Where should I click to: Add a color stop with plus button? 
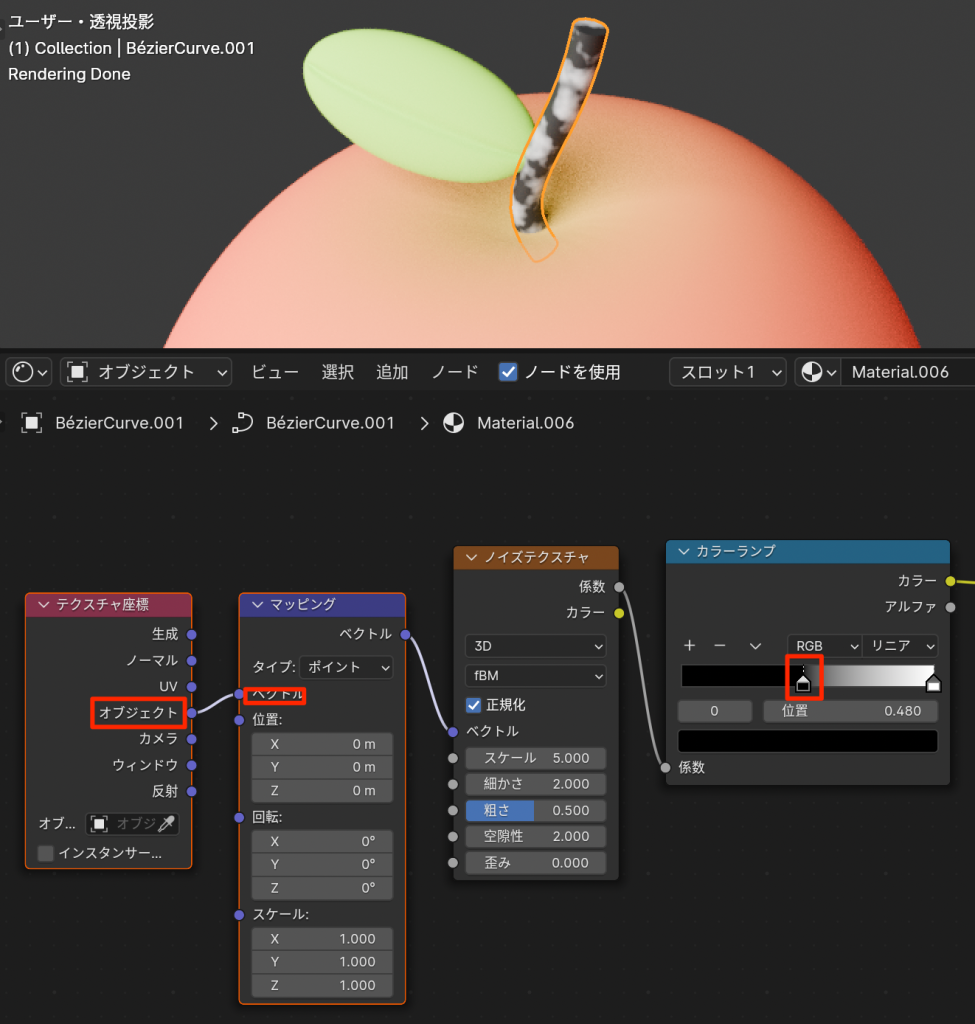pyautogui.click(x=689, y=646)
